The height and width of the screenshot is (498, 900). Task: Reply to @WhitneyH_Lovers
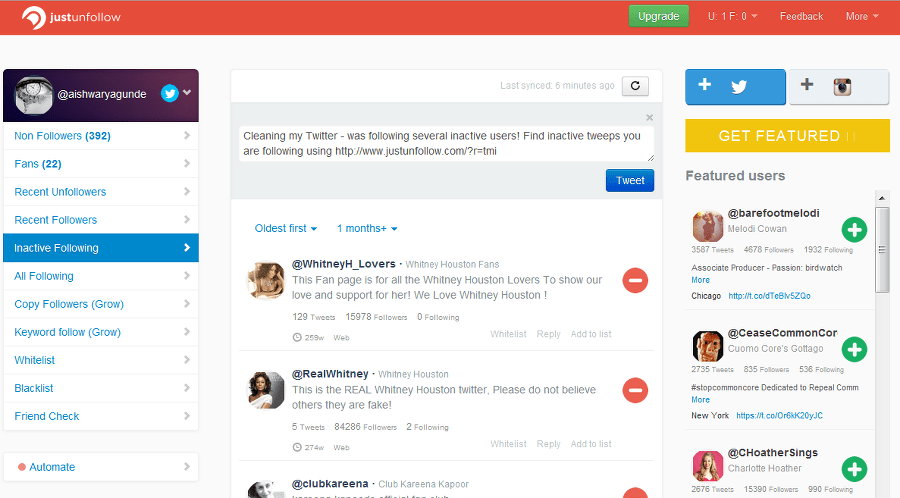(548, 334)
